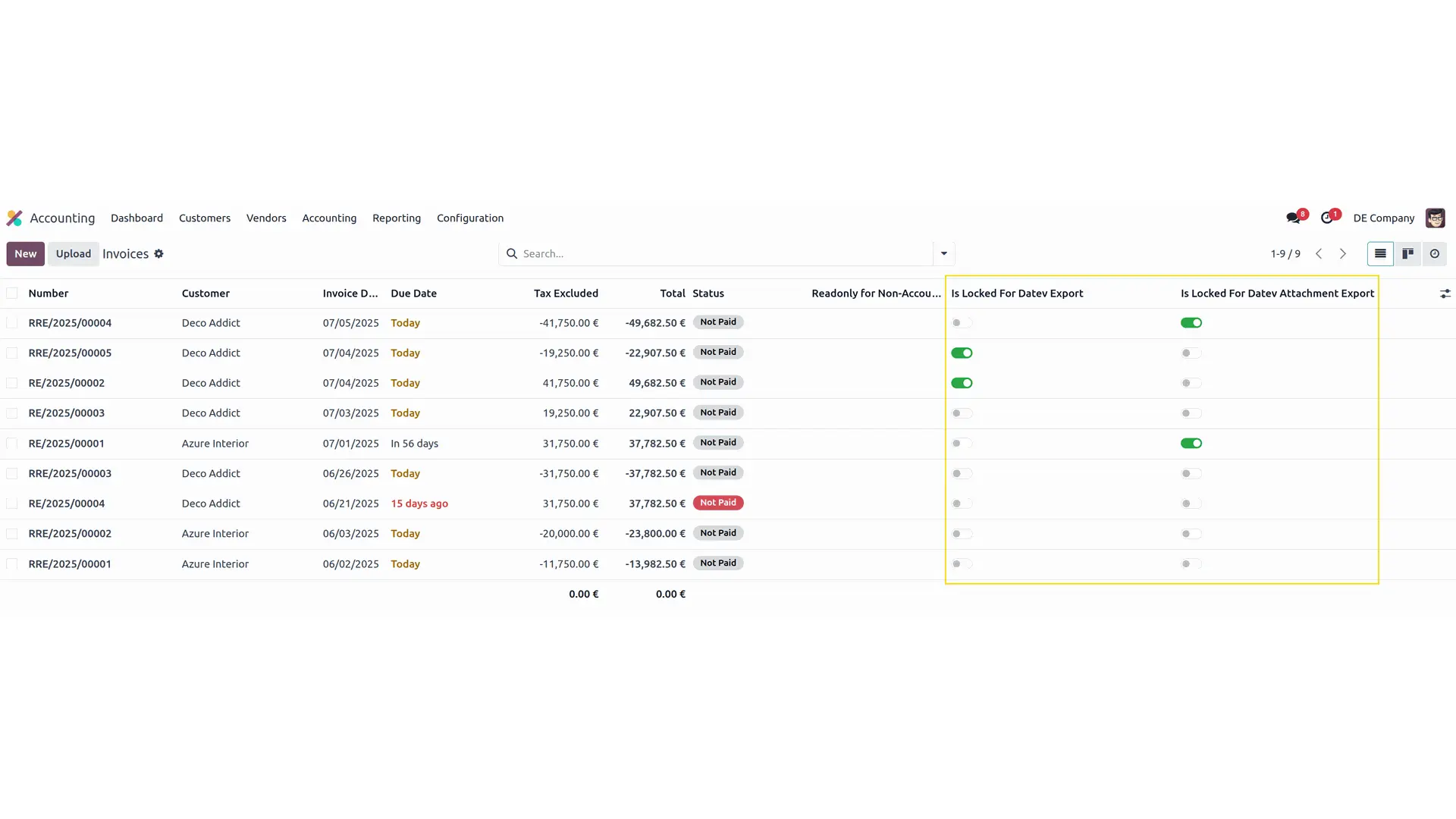Click the Upload button

click(x=73, y=253)
